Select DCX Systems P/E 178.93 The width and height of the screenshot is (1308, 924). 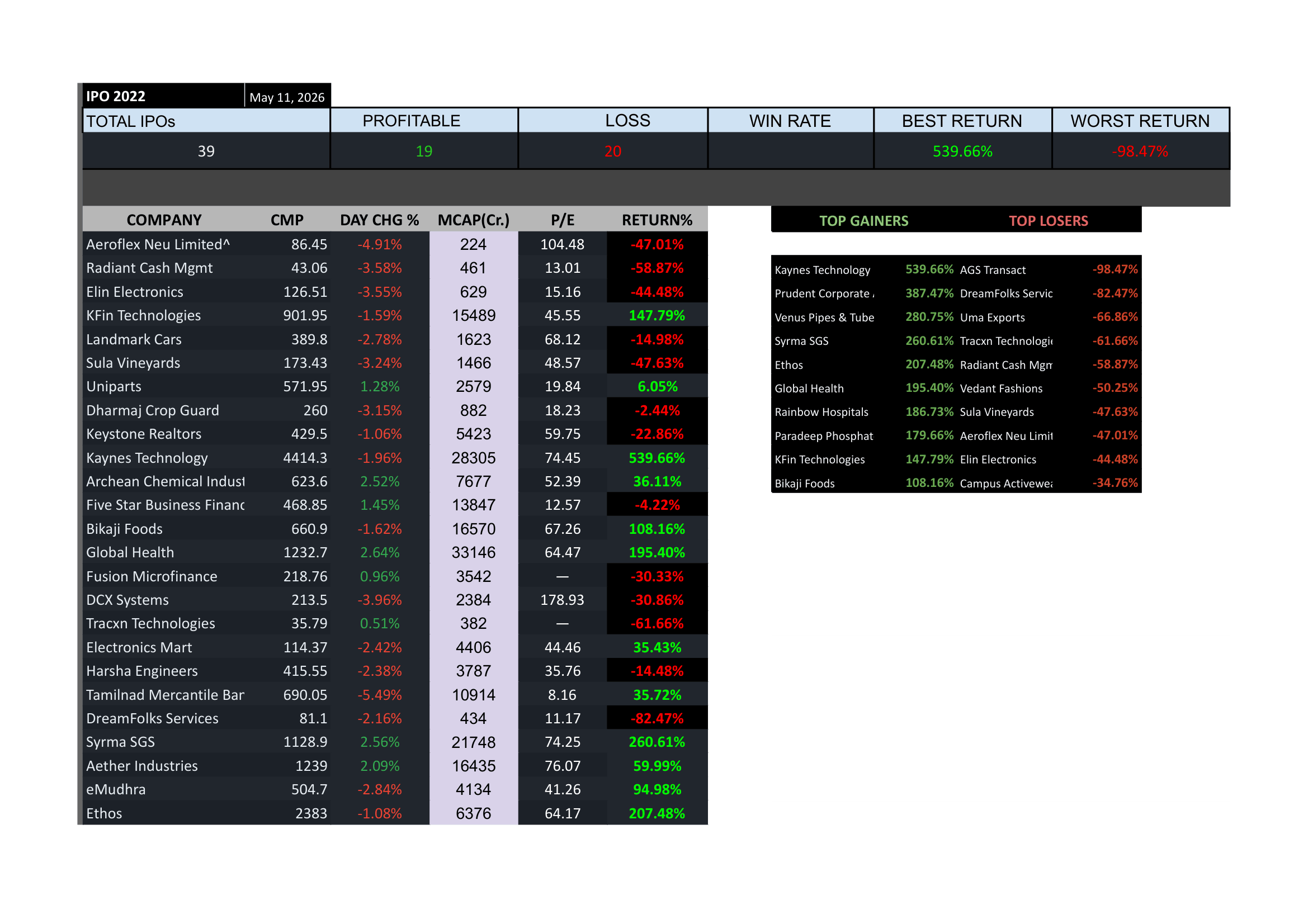tap(562, 599)
